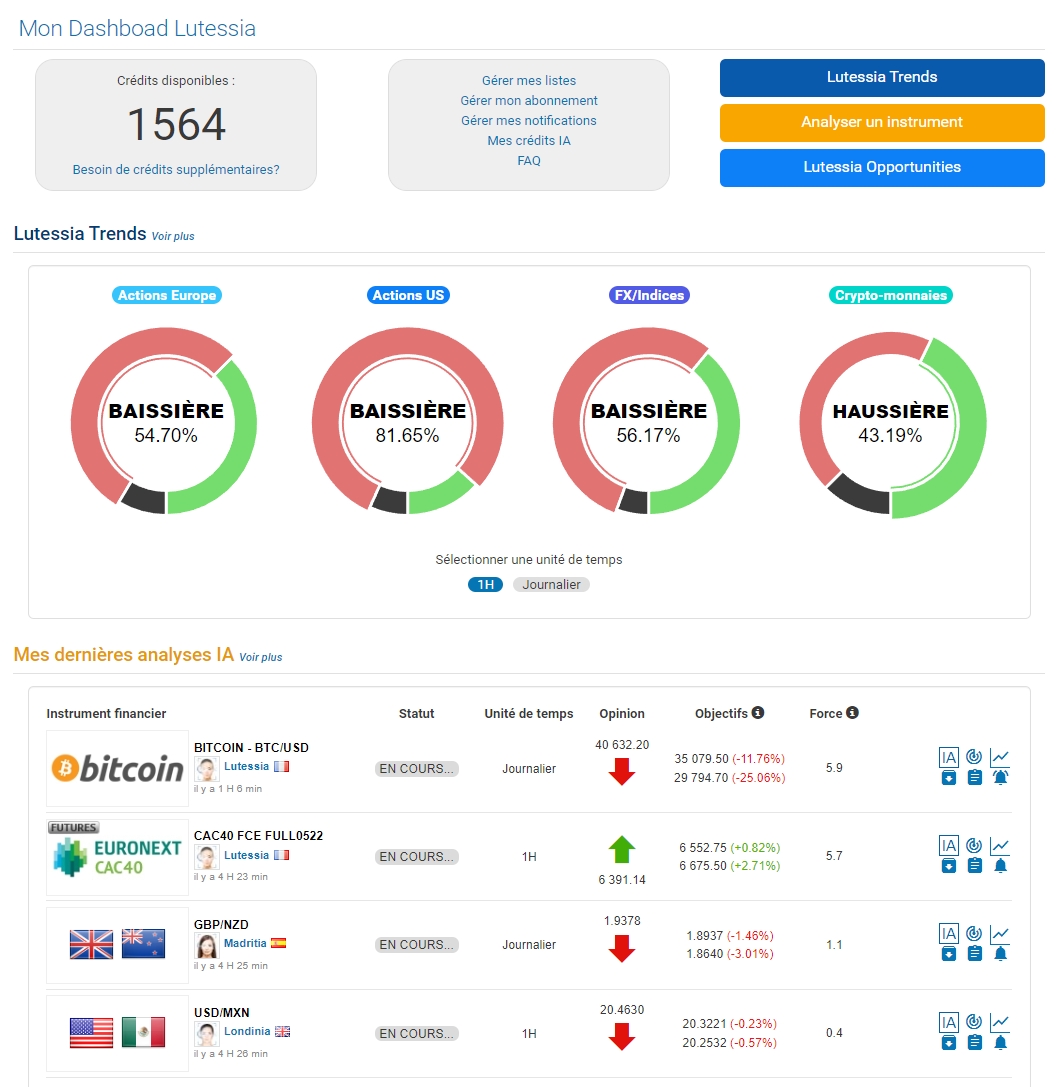The width and height of the screenshot is (1057, 1087).
Task: Click Voir plus next to Mes dernières analyses IA
Action: pyautogui.click(x=261, y=657)
